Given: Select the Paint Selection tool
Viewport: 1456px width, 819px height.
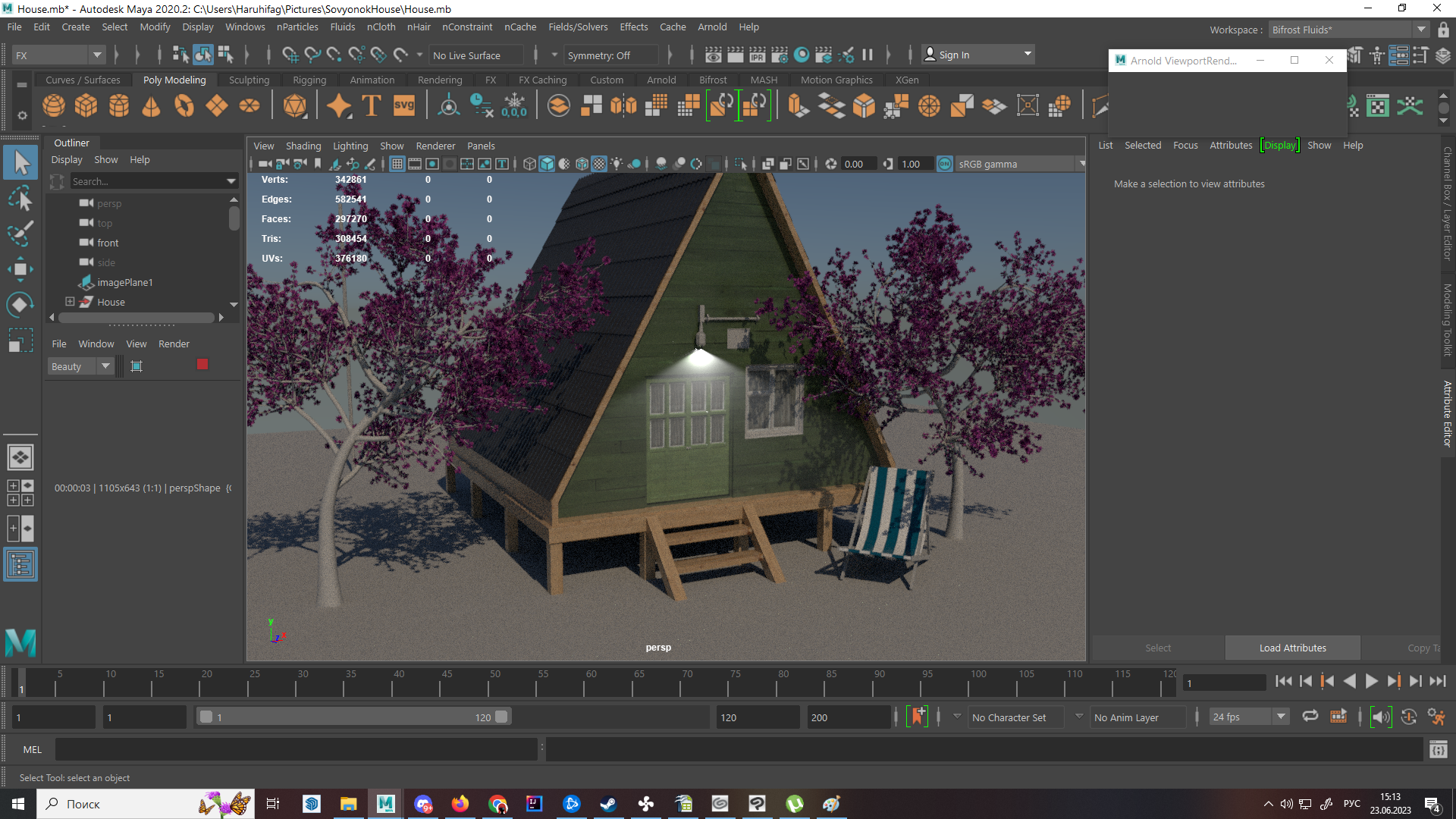Looking at the screenshot, I should tap(20, 234).
